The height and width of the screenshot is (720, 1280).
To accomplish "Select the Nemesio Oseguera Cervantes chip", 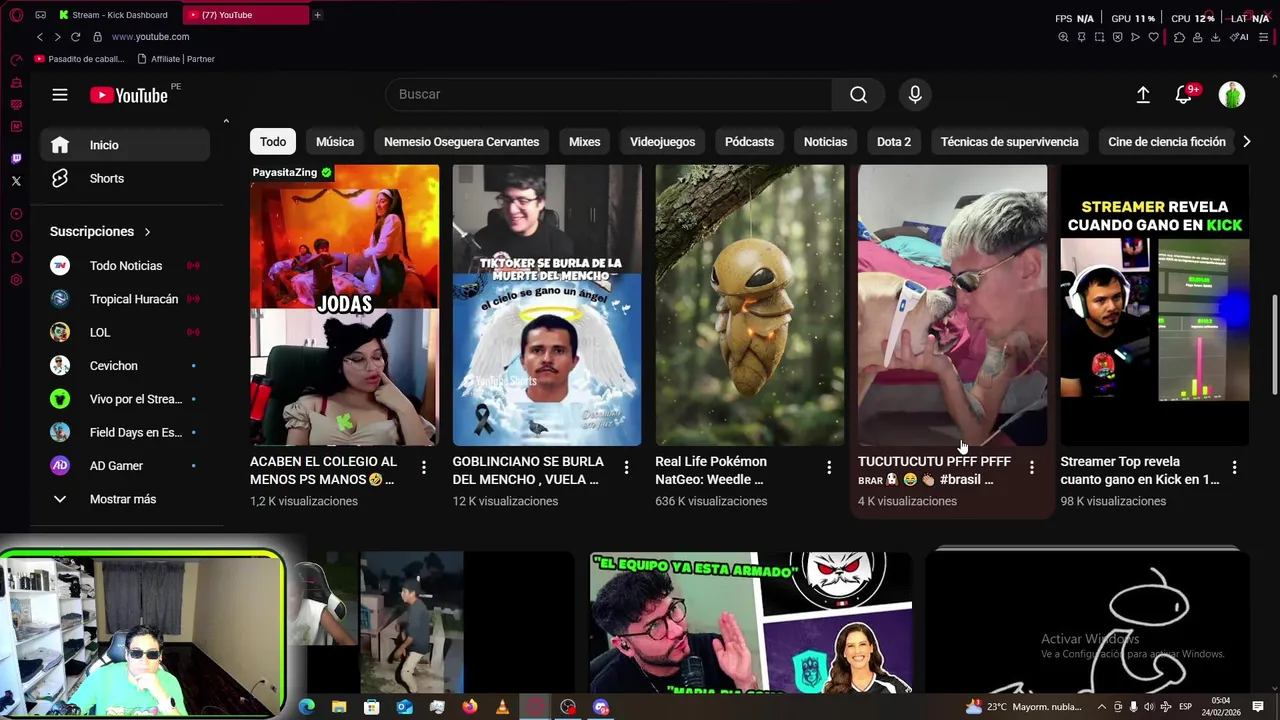I will (461, 142).
